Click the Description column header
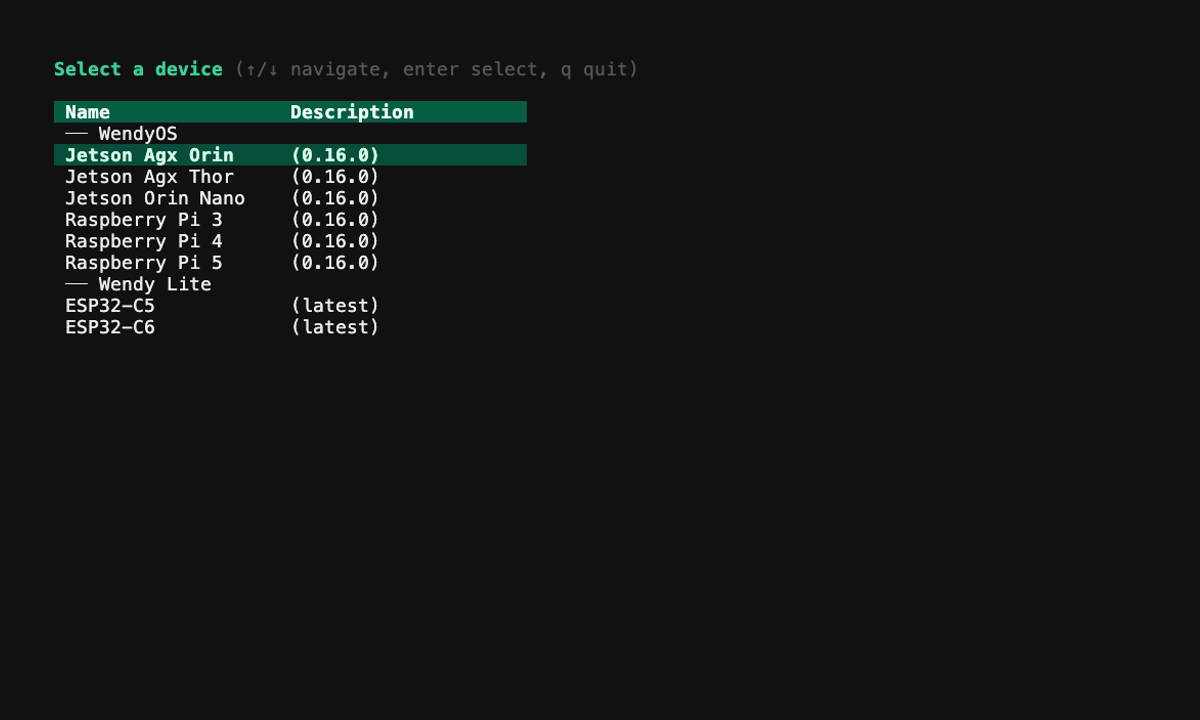Viewport: 1200px width, 720px height. (x=352, y=112)
